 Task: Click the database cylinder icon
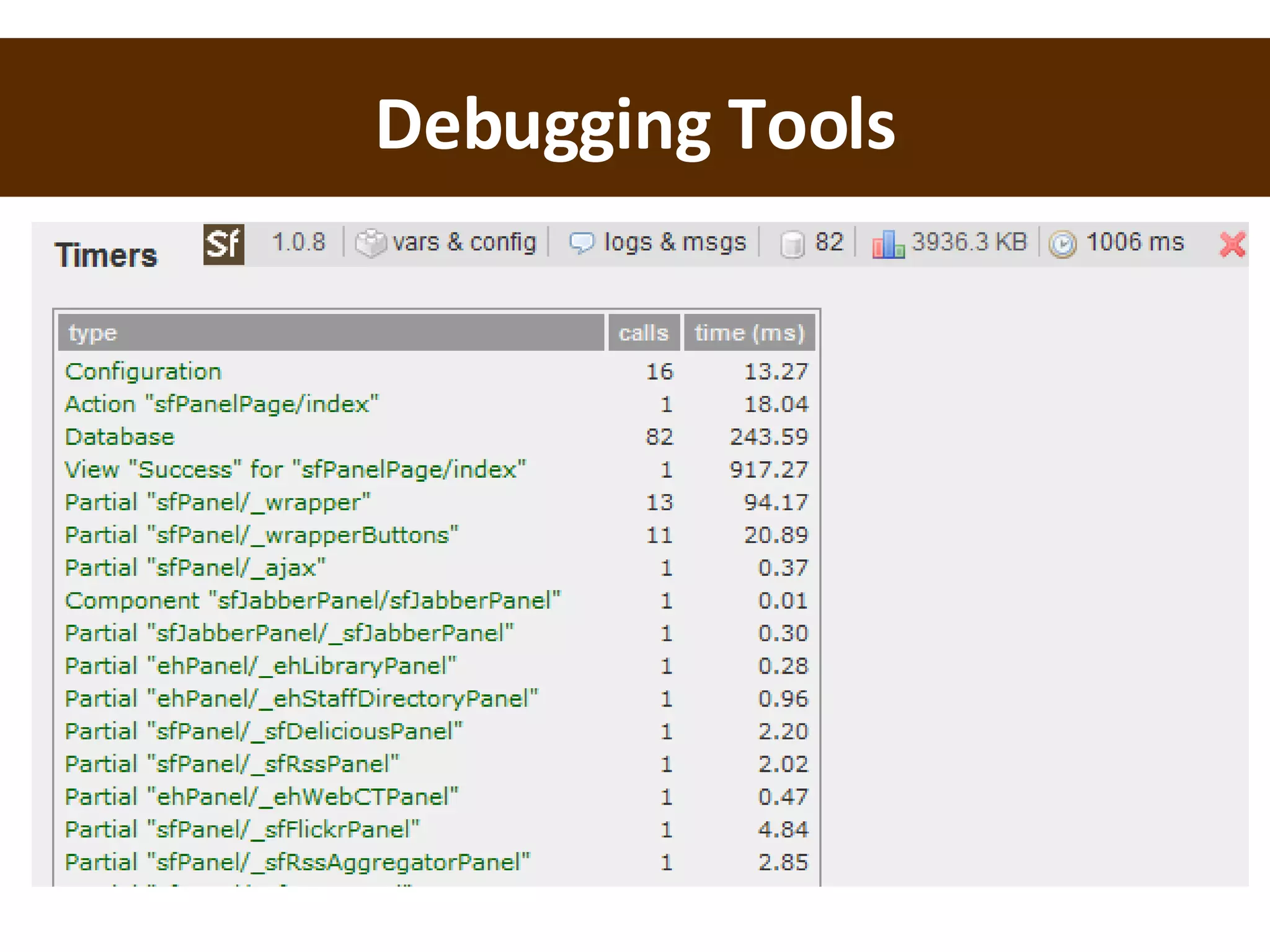[792, 244]
